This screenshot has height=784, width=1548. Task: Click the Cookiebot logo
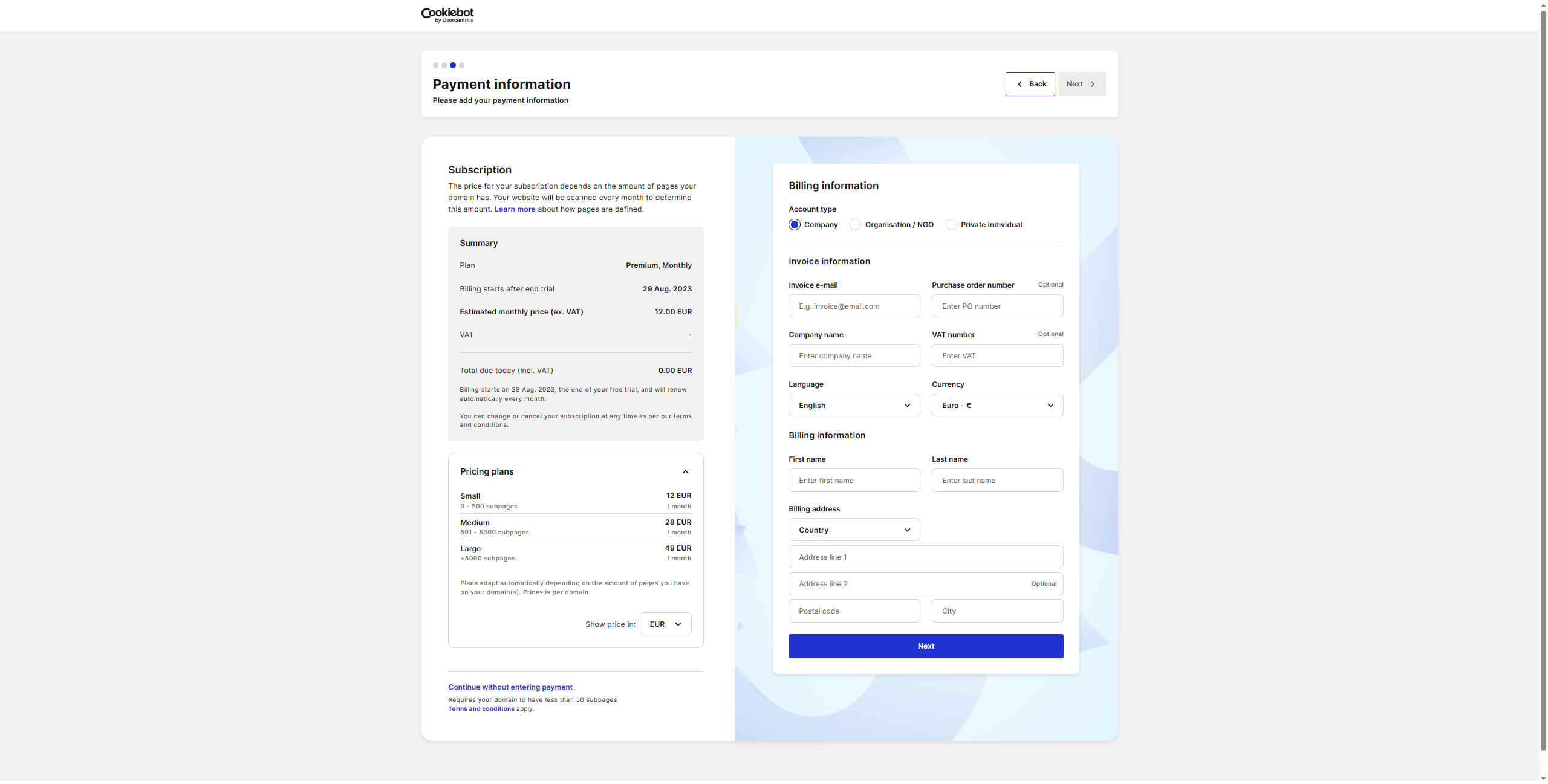click(x=447, y=15)
